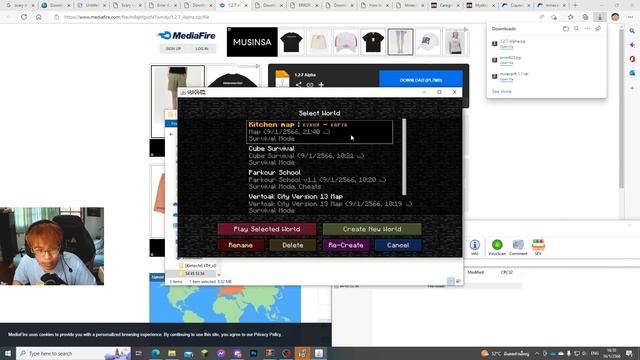Click the MUSINSA ad banner logo
Image resolution: width=640 pixels, height=360 pixels.
252,42
